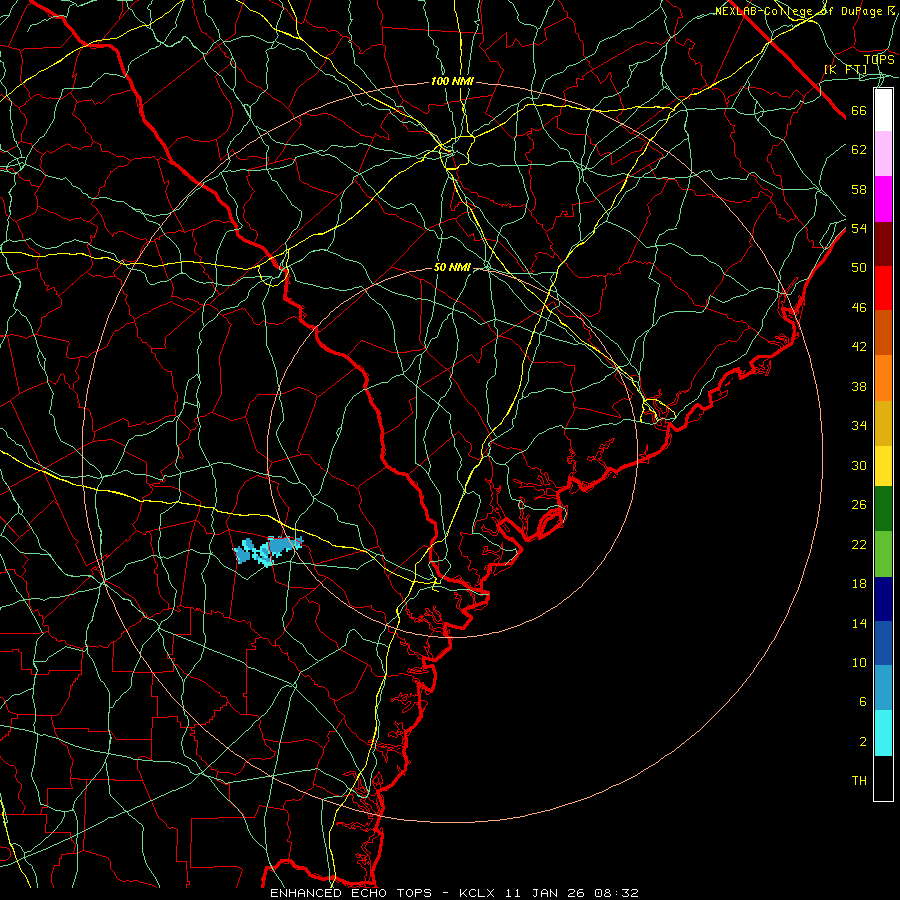Click the Enhanced Echo Tops title caption
Image resolution: width=900 pixels, height=900 pixels.
(x=454, y=893)
